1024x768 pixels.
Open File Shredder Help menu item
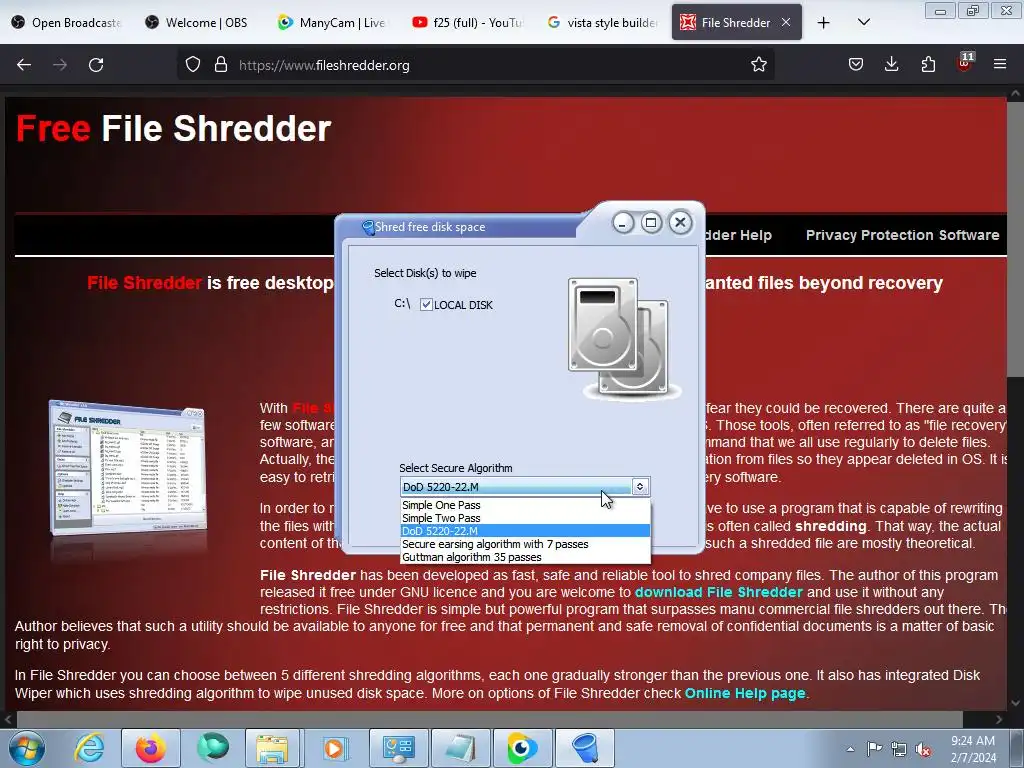coord(738,235)
